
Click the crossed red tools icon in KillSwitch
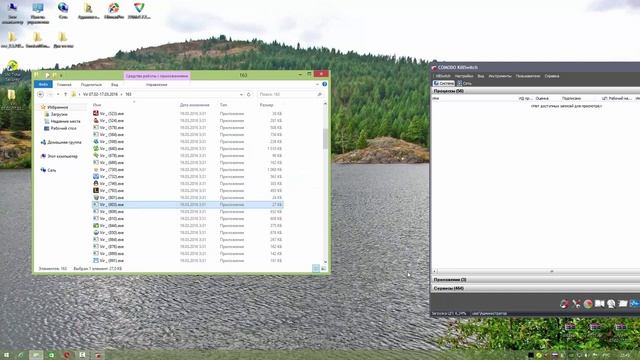tap(576, 303)
